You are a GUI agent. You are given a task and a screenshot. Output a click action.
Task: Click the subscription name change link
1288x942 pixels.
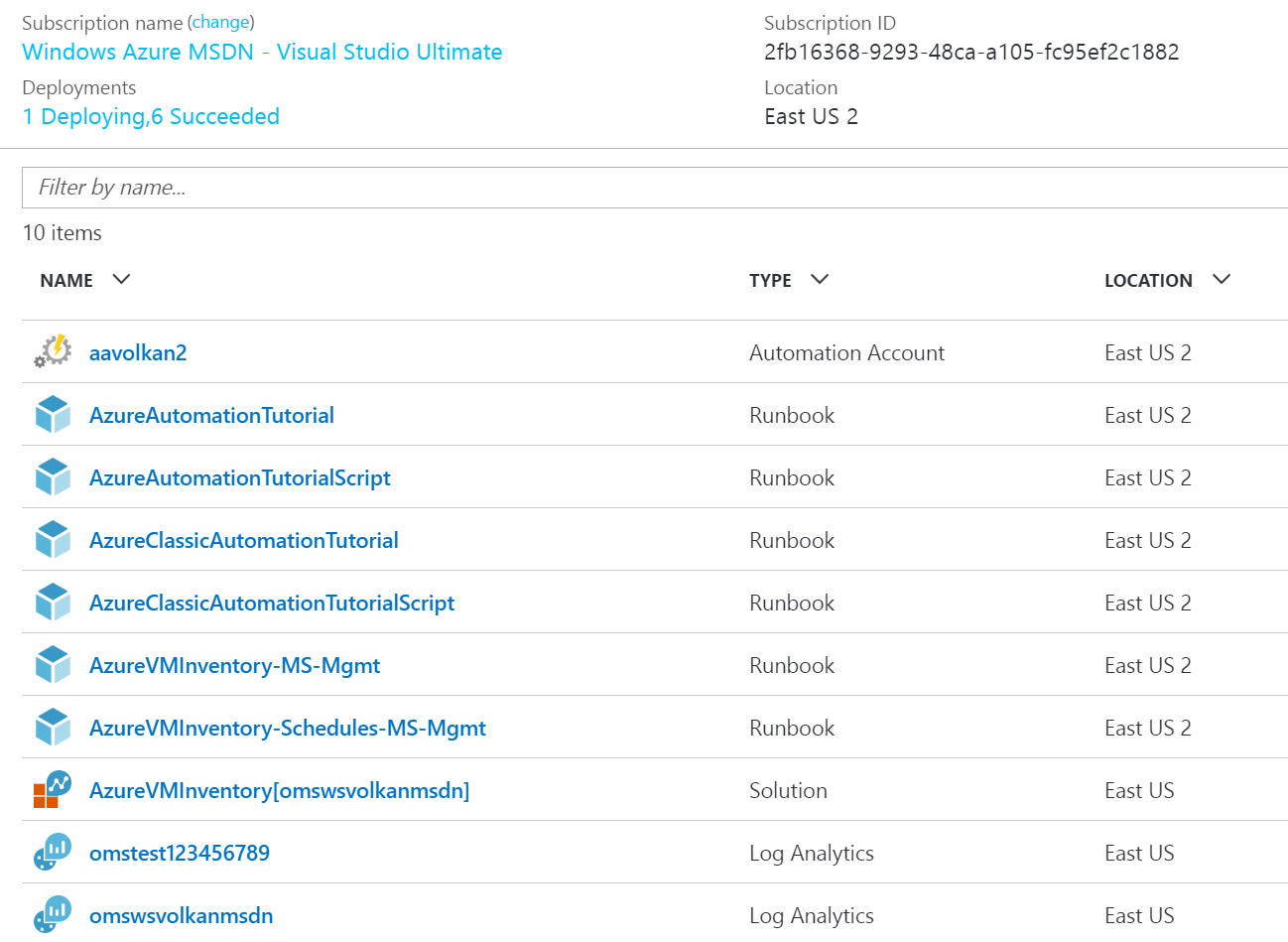[221, 22]
